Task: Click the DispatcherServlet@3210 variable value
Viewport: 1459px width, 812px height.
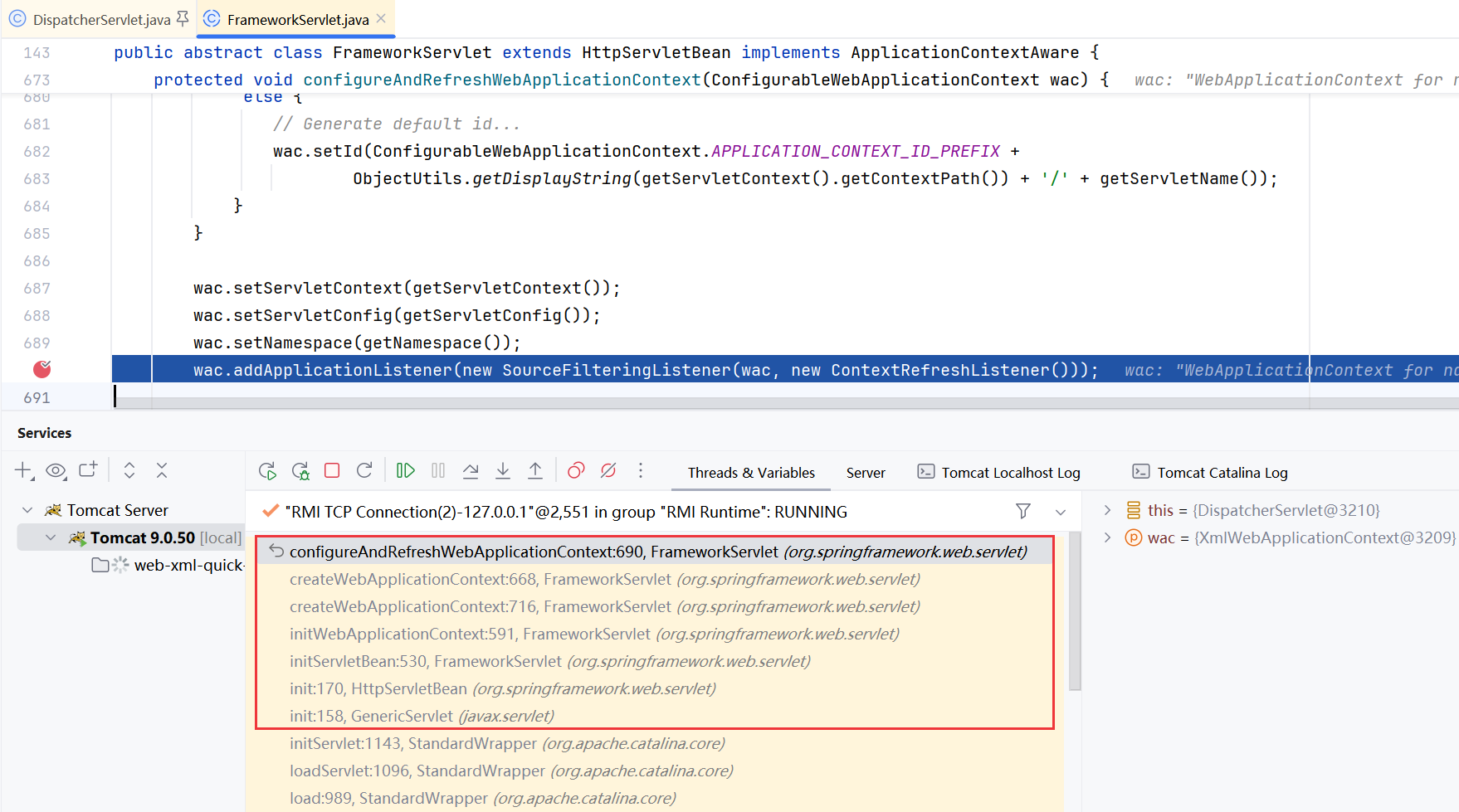Action: click(x=1286, y=510)
